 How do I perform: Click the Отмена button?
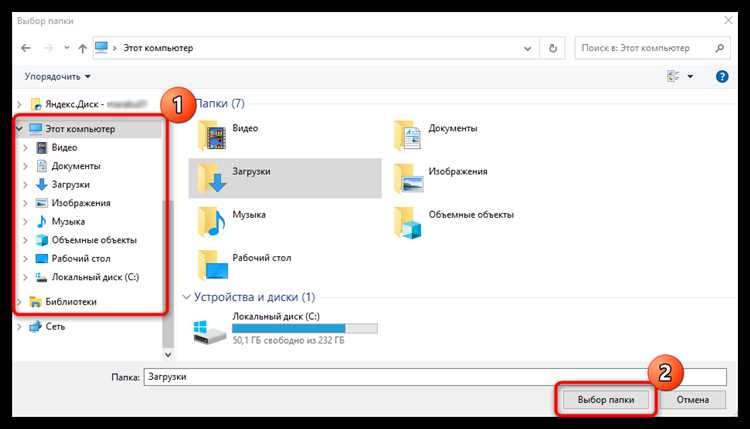pyautogui.click(x=693, y=399)
